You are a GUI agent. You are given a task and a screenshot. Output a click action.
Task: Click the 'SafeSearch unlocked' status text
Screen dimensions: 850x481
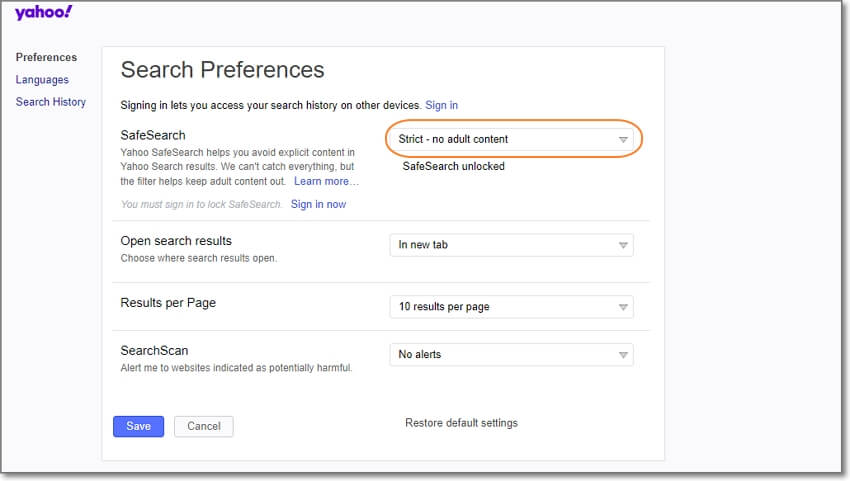click(x=453, y=167)
